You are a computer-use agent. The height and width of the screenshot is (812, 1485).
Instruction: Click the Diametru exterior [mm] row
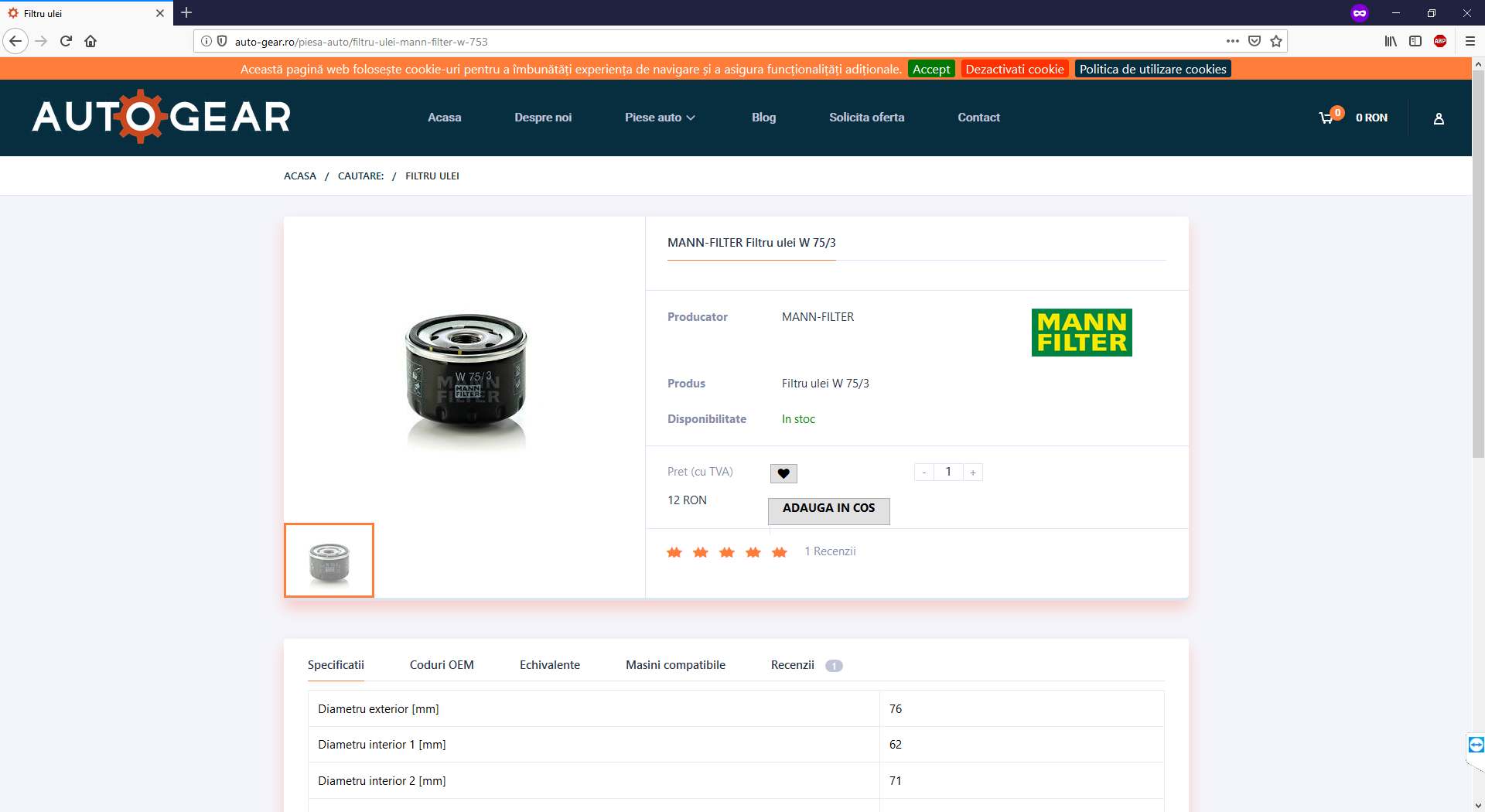[736, 708]
